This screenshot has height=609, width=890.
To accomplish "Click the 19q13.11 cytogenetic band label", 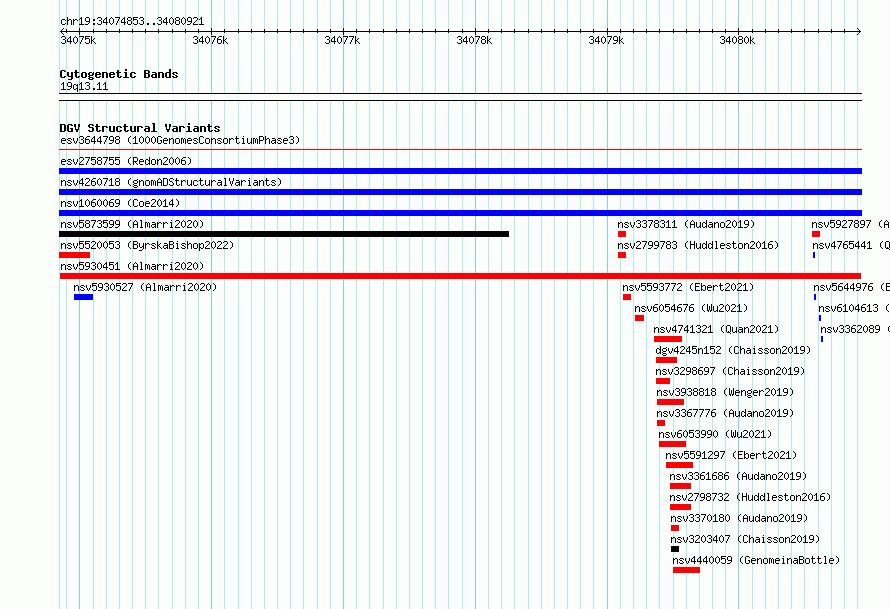I will coord(84,86).
